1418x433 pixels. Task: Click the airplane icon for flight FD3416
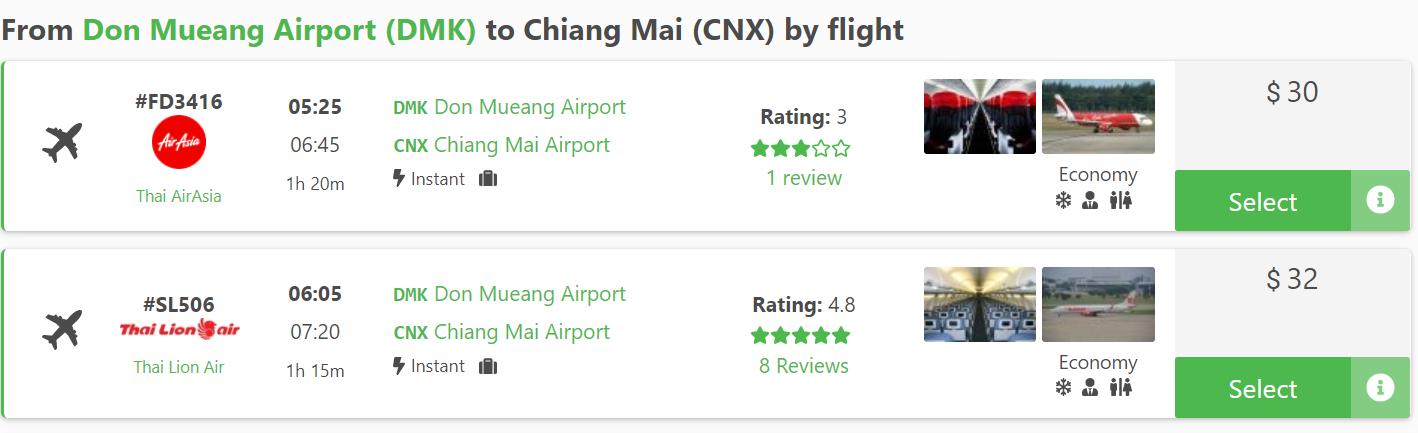click(62, 144)
